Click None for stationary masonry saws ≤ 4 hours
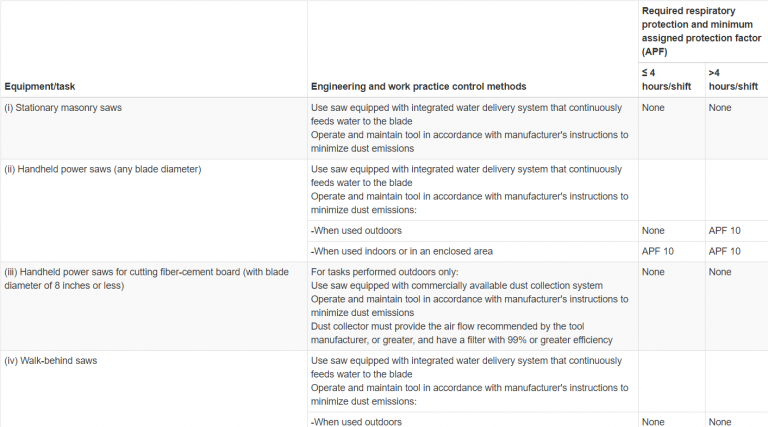768x427 pixels. 654,107
